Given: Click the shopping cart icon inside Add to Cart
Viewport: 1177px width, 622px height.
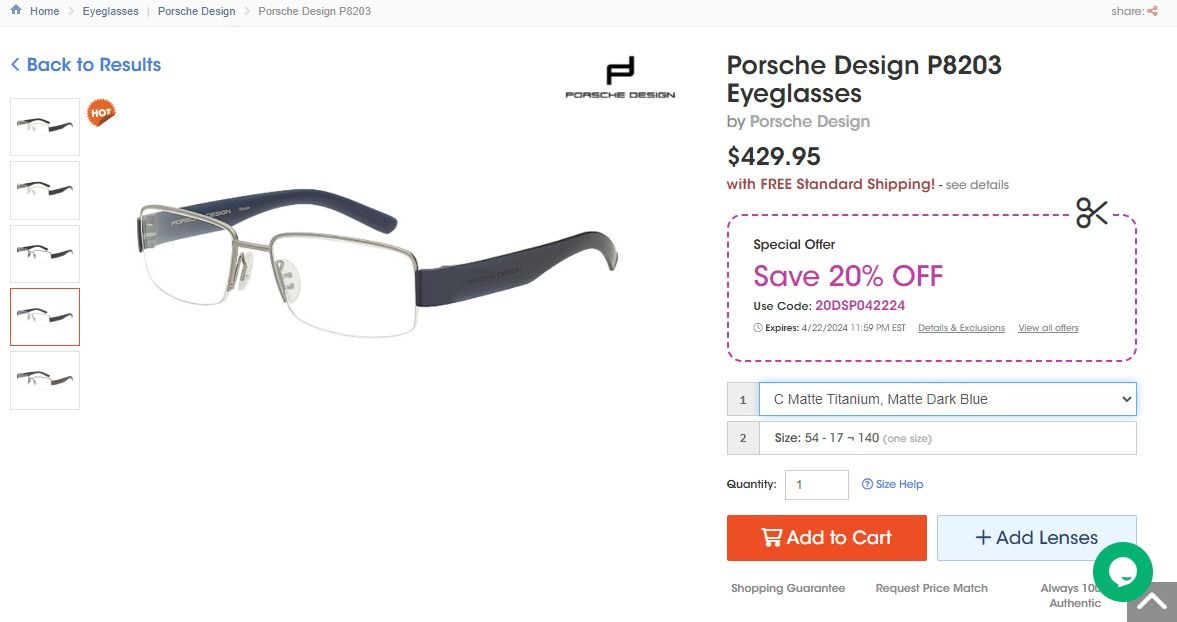Looking at the screenshot, I should click(x=771, y=537).
